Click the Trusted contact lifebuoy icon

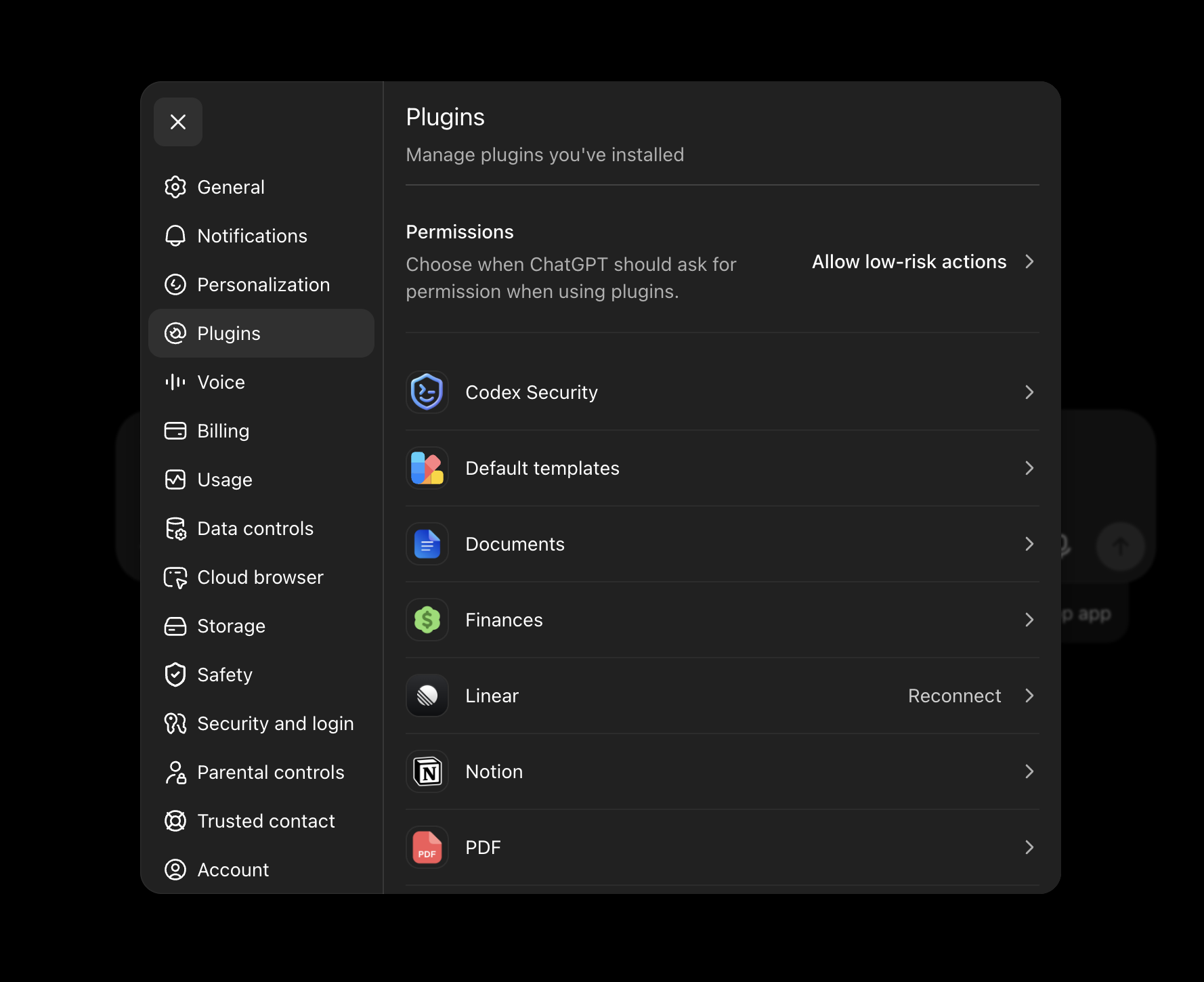point(175,821)
